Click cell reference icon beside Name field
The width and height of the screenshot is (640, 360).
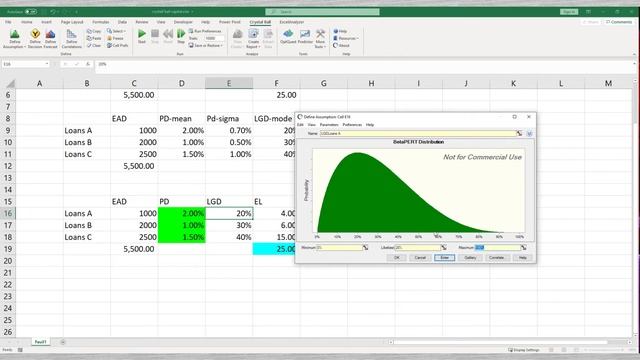519,133
